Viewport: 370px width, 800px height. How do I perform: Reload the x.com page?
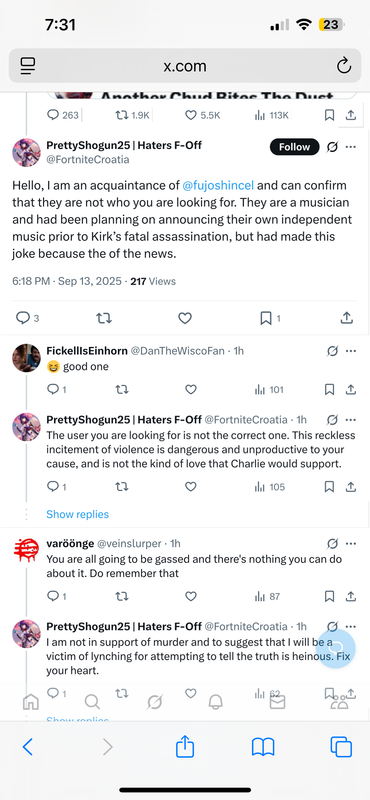pyautogui.click(x=344, y=66)
